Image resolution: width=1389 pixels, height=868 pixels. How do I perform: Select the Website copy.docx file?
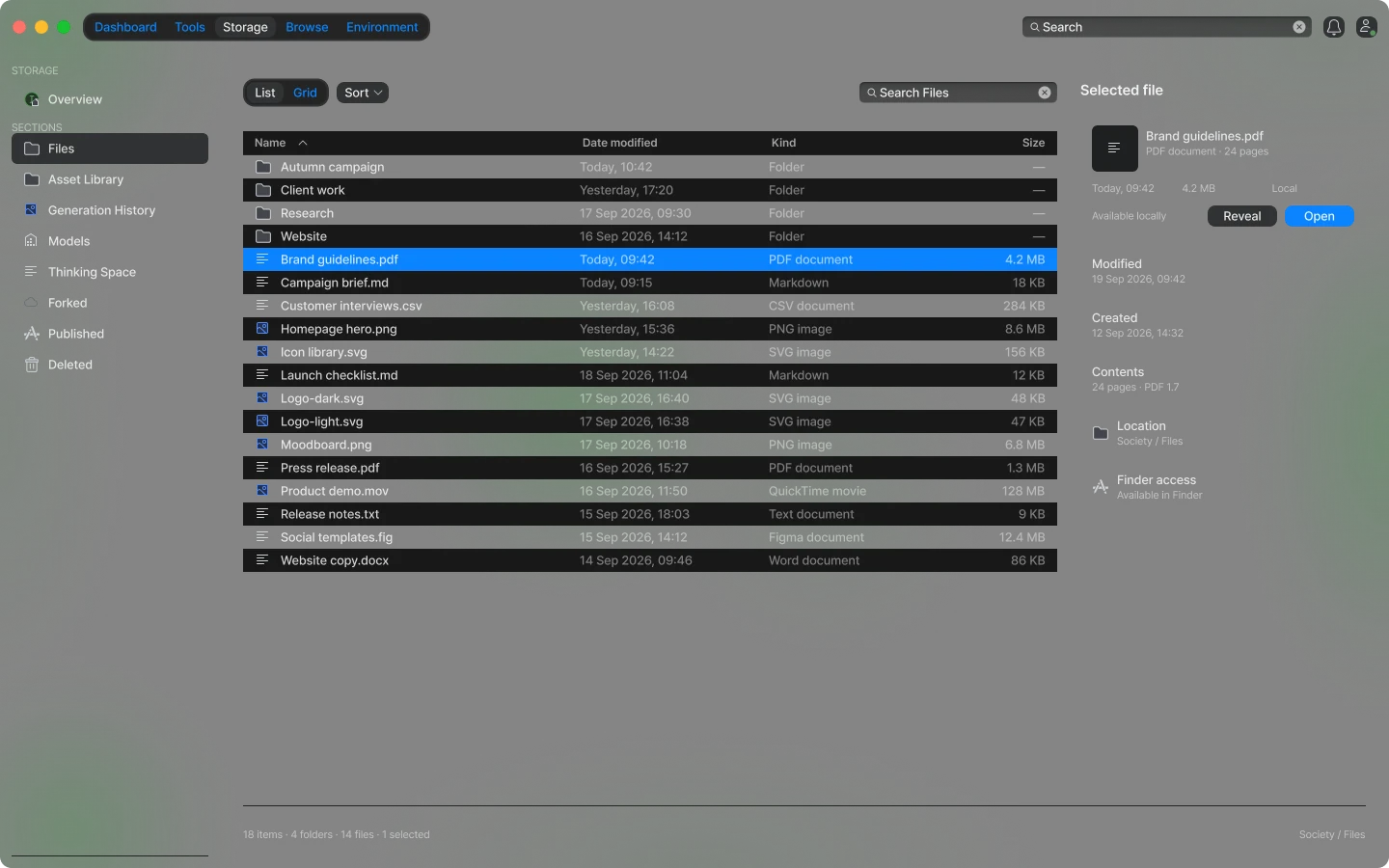[650, 560]
